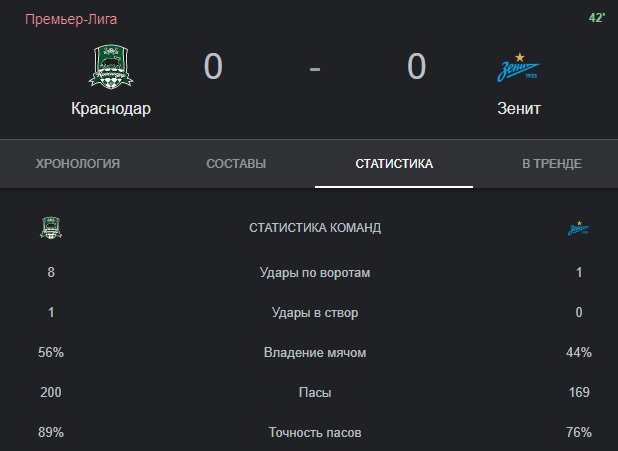Click the Зенит team name
Screen dimensions: 618x451
point(519,108)
